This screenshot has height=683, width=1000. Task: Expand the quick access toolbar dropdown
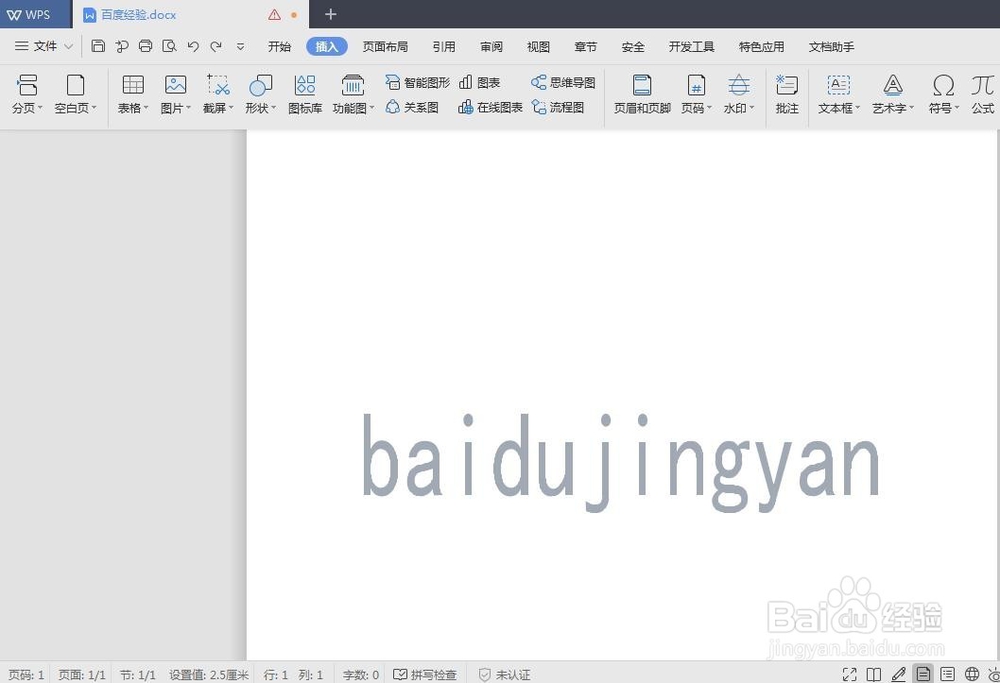(240, 46)
